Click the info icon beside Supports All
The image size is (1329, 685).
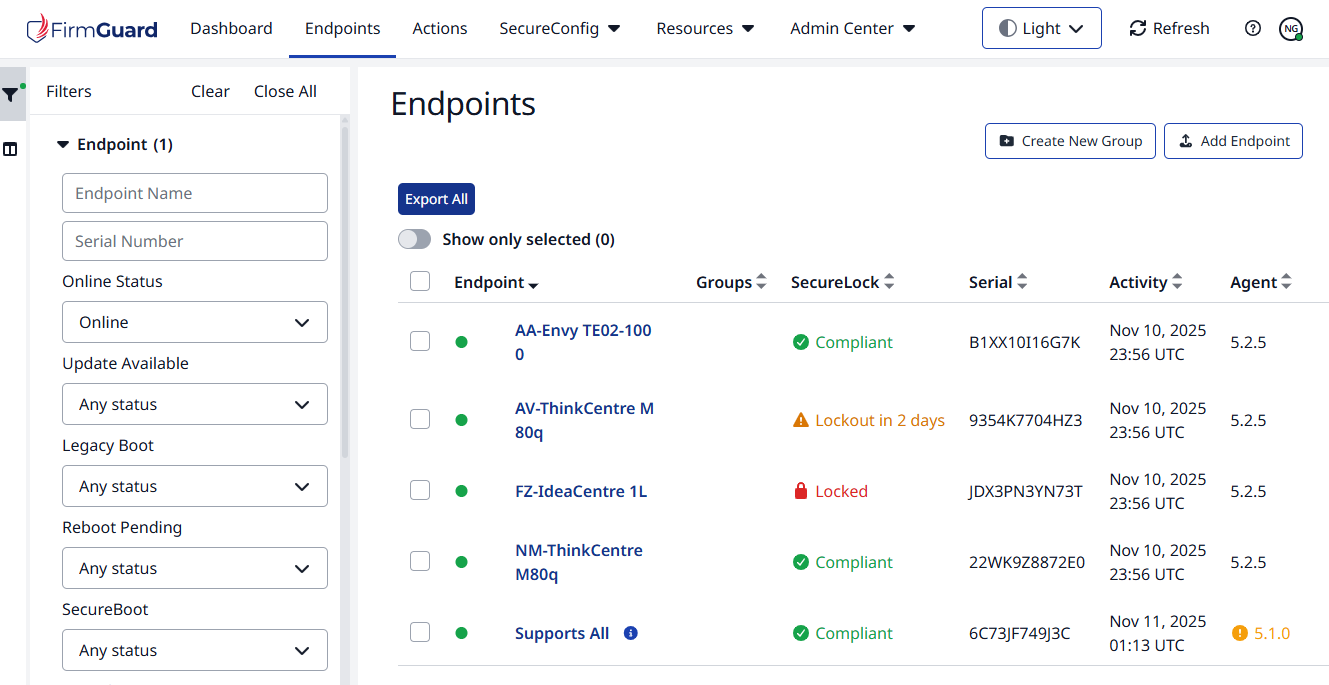[x=630, y=633]
